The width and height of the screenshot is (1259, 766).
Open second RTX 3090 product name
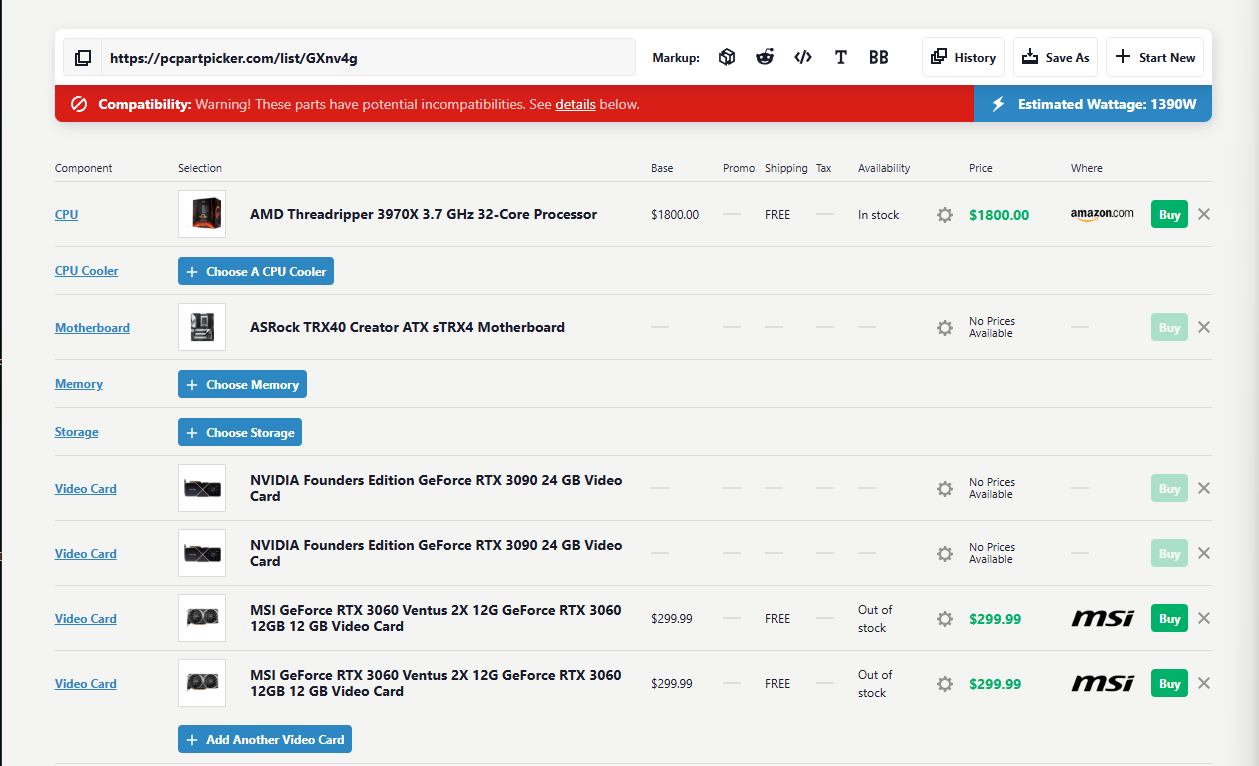(436, 553)
